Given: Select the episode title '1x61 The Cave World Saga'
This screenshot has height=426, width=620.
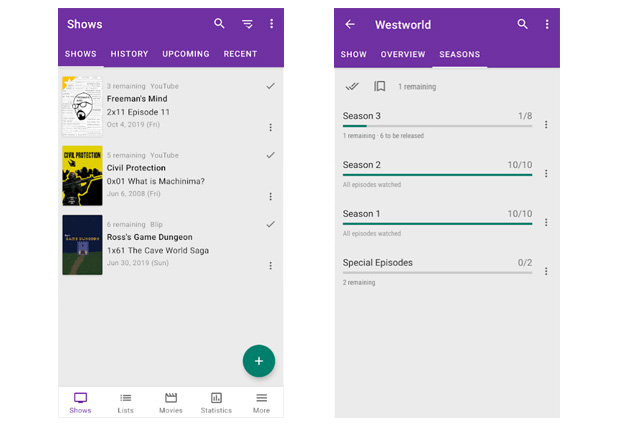Looking at the screenshot, I should click(x=158, y=250).
